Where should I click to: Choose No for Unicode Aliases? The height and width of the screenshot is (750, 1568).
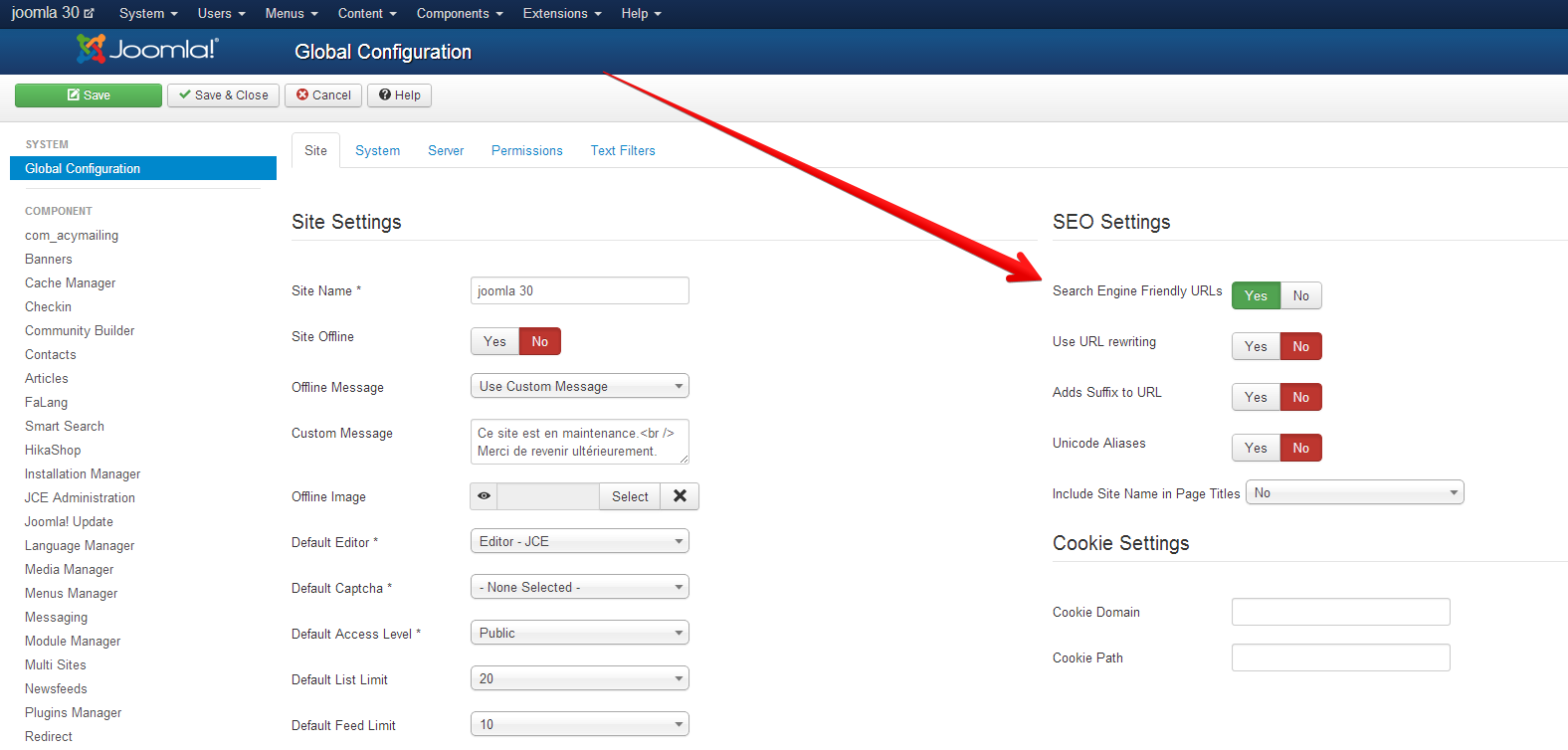pos(1301,448)
